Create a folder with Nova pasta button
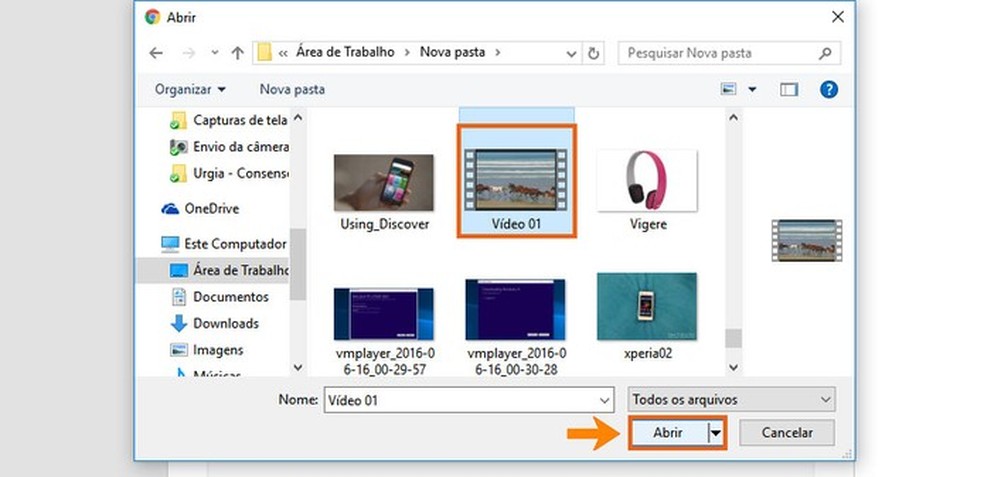The image size is (984, 477). click(x=292, y=89)
